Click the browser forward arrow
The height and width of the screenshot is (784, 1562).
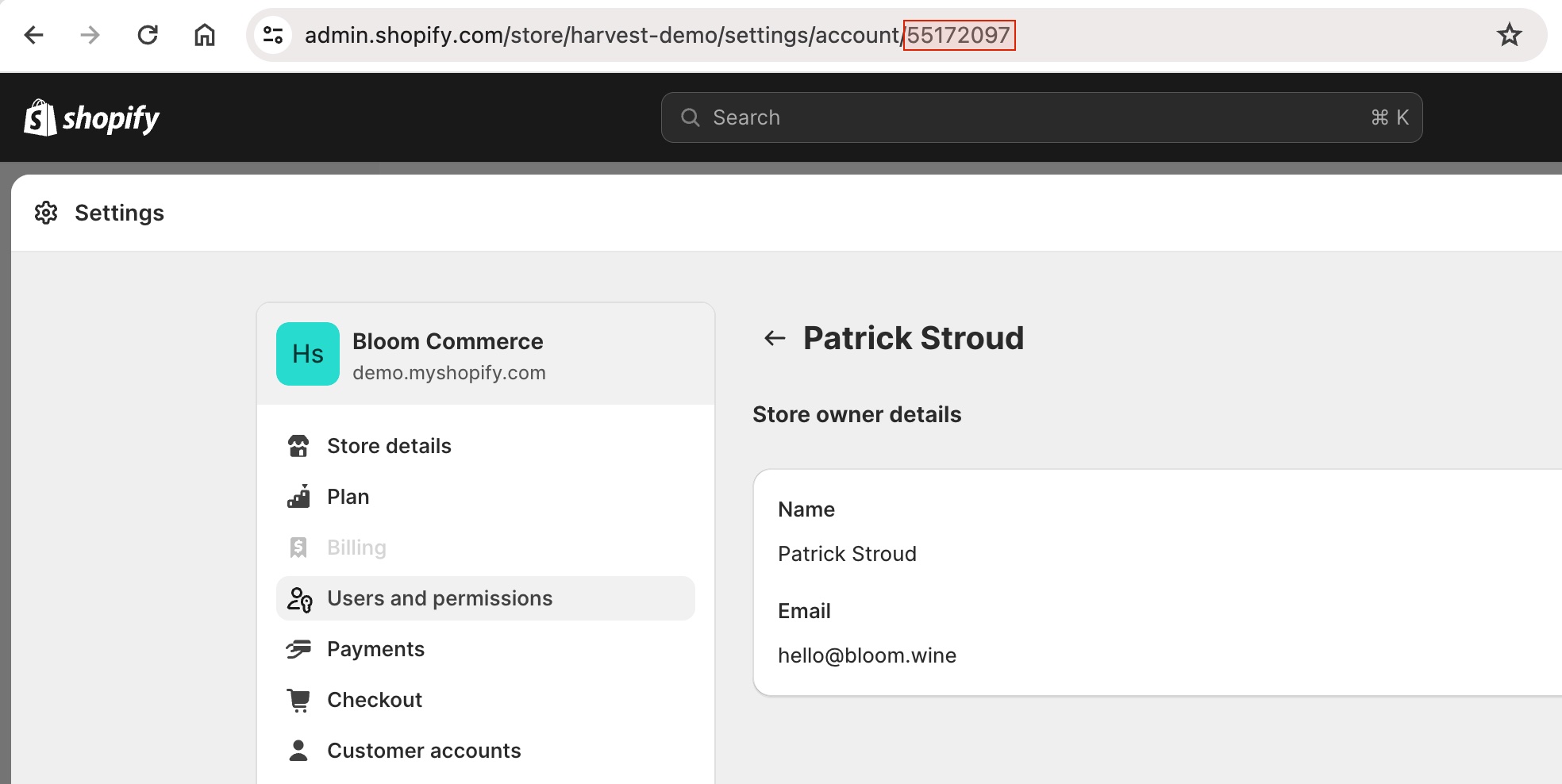(x=90, y=35)
